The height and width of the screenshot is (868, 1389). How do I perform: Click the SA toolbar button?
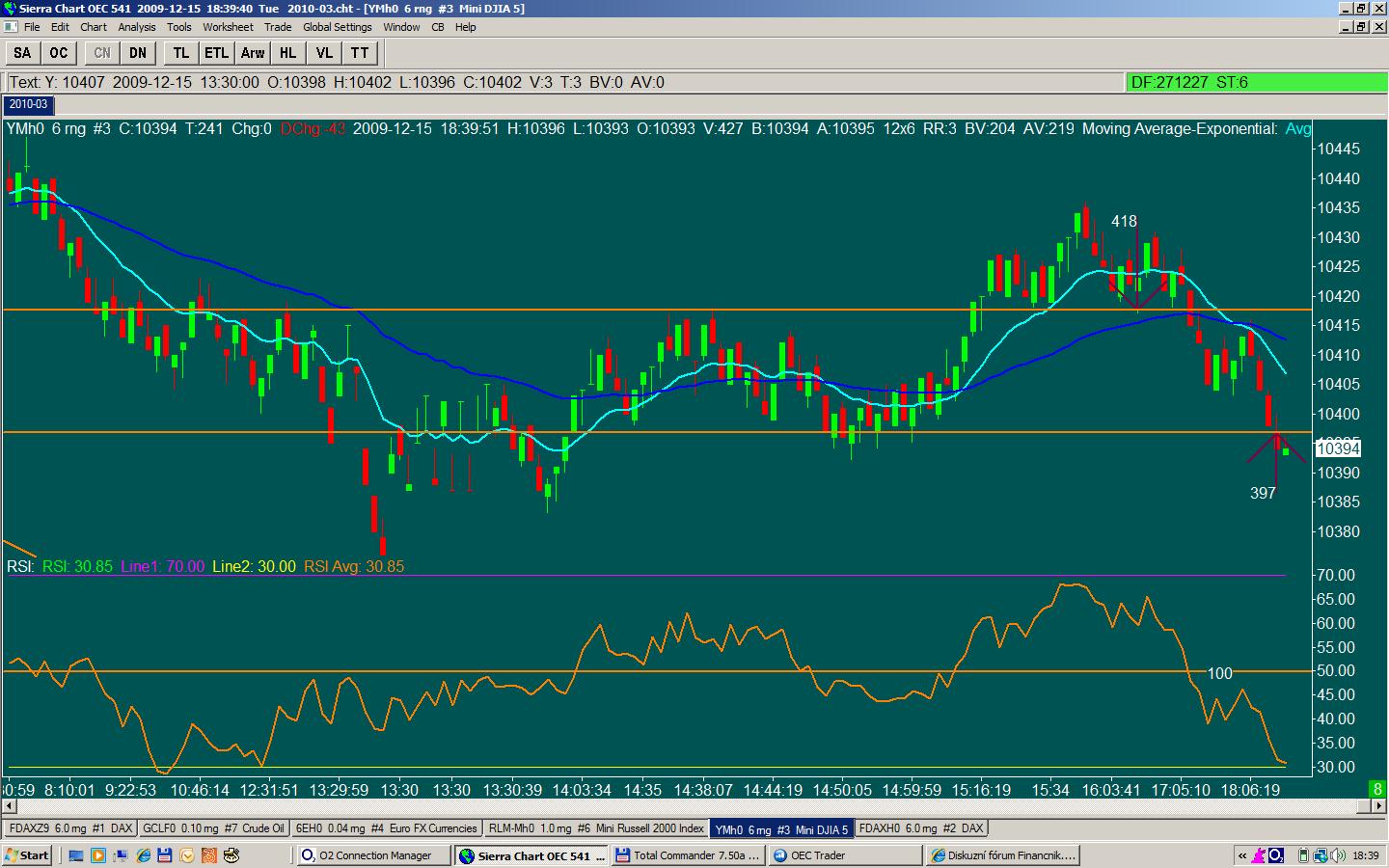(x=22, y=53)
